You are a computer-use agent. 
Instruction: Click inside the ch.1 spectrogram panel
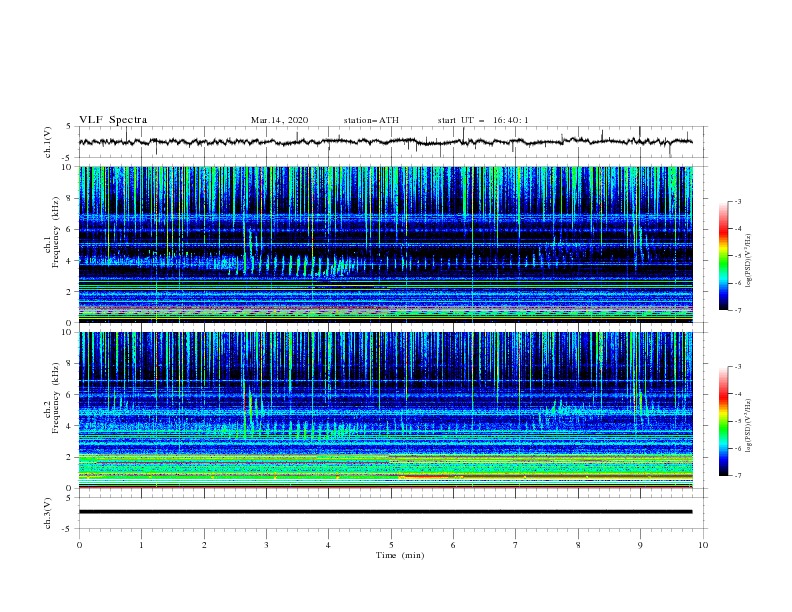(x=386, y=244)
